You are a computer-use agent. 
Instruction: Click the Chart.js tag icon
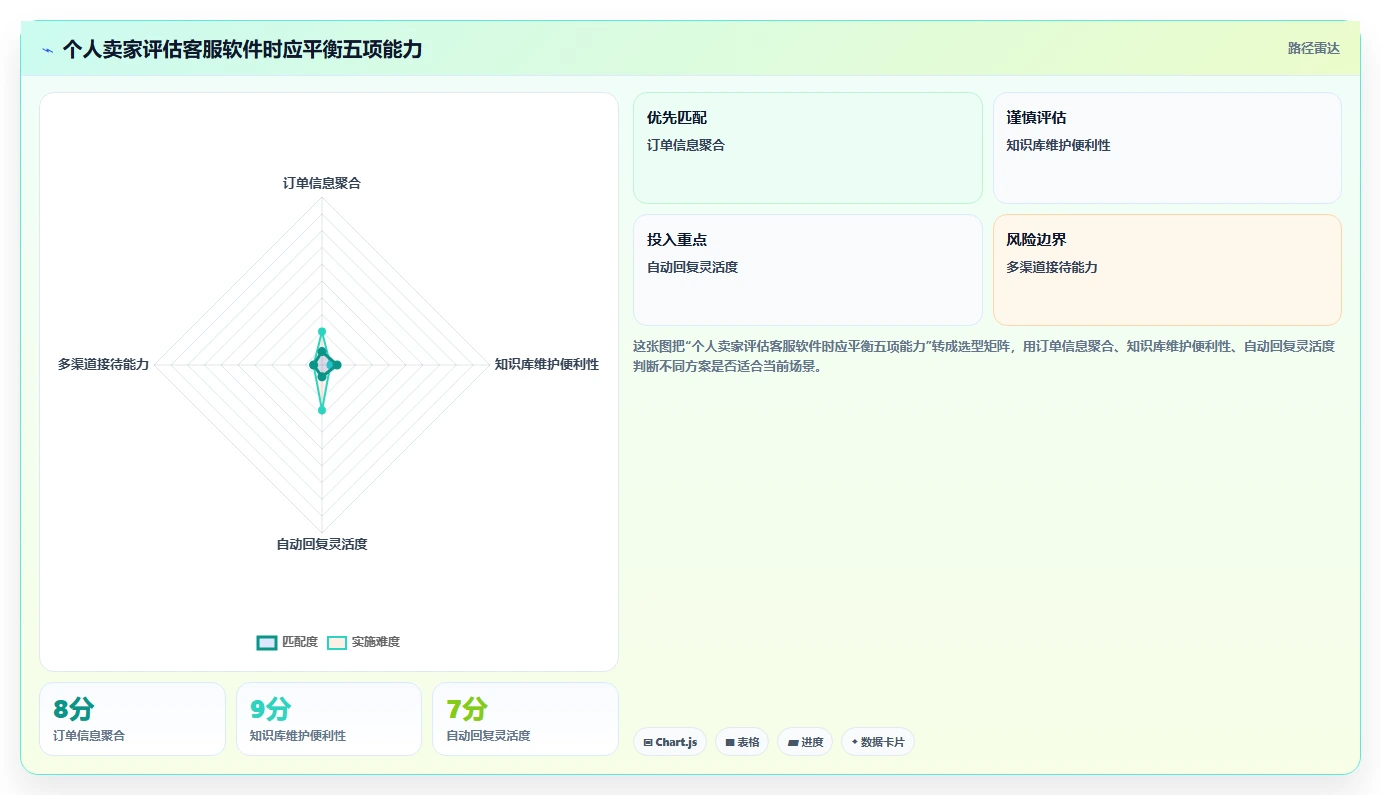pos(648,743)
